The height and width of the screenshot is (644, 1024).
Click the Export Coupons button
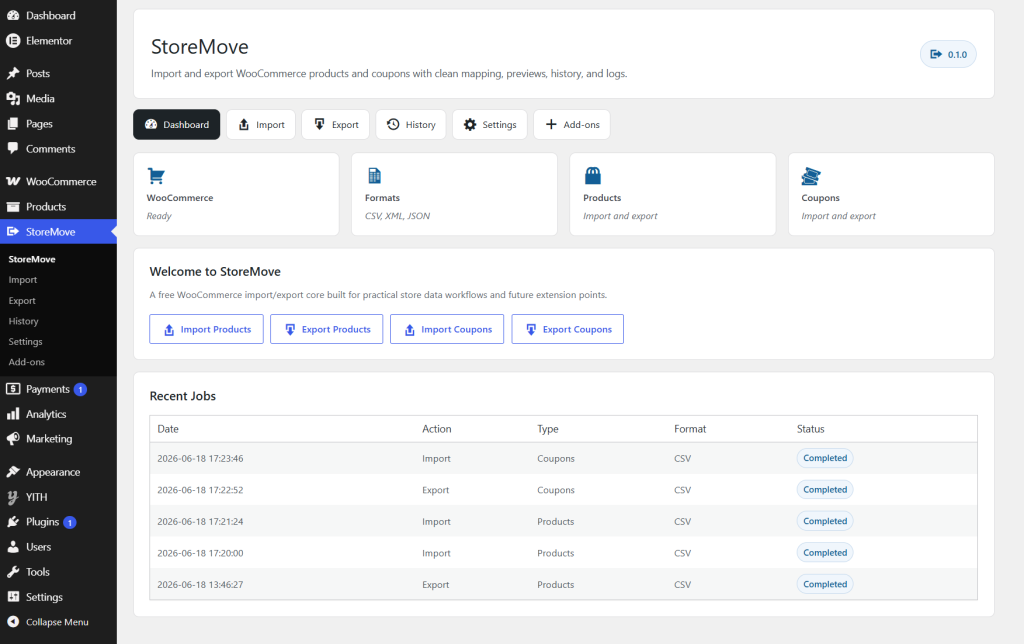coord(568,329)
